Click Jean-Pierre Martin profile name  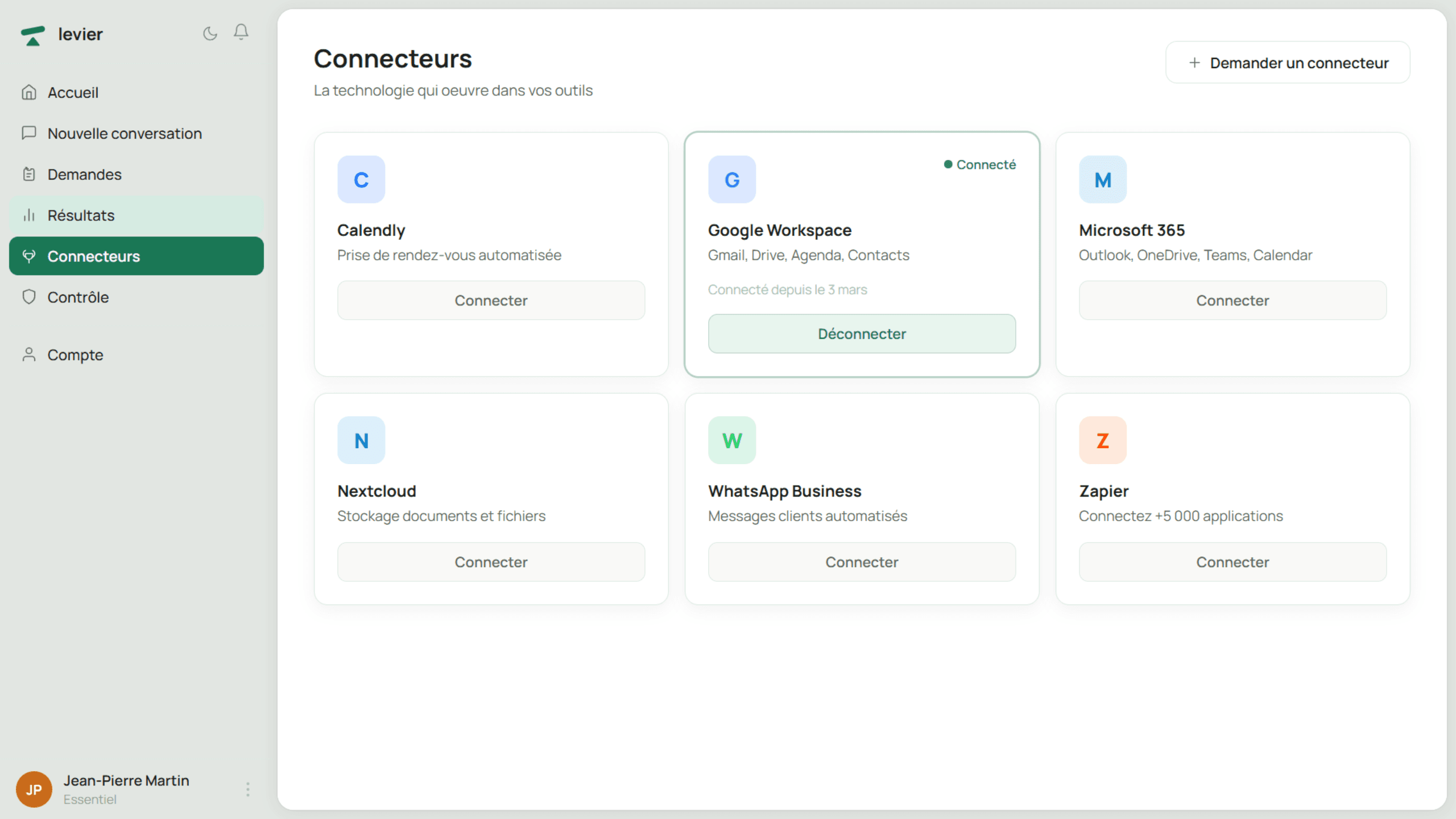click(x=126, y=780)
